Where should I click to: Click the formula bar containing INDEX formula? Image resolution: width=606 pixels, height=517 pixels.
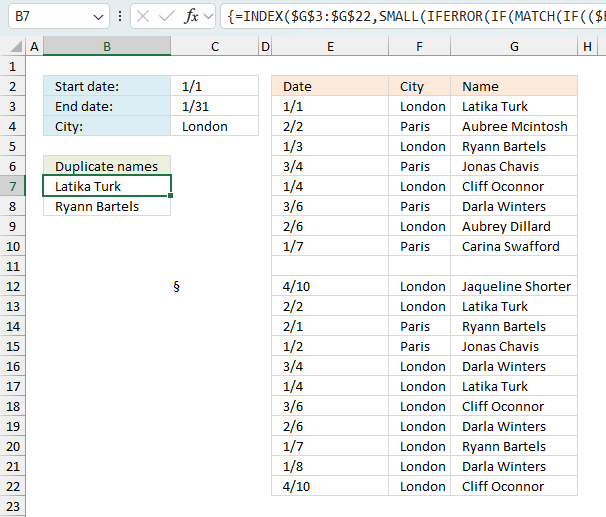414,16
